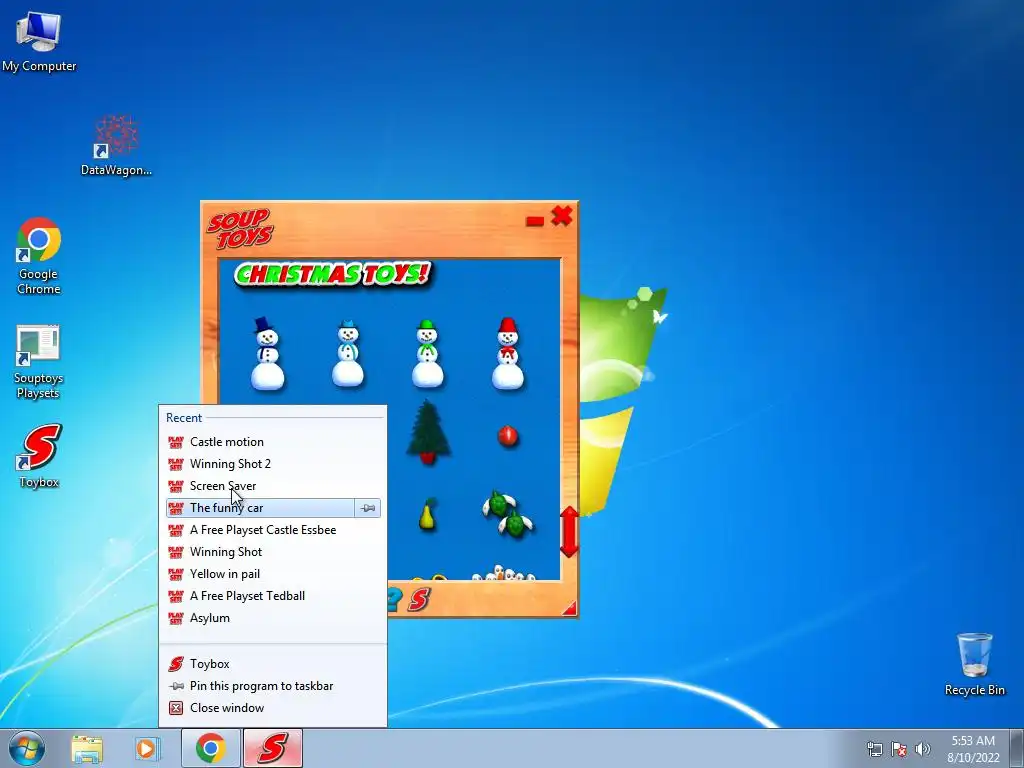This screenshot has height=768, width=1024.
Task: Switch to Chrome on the taskbar
Action: pyautogui.click(x=210, y=748)
